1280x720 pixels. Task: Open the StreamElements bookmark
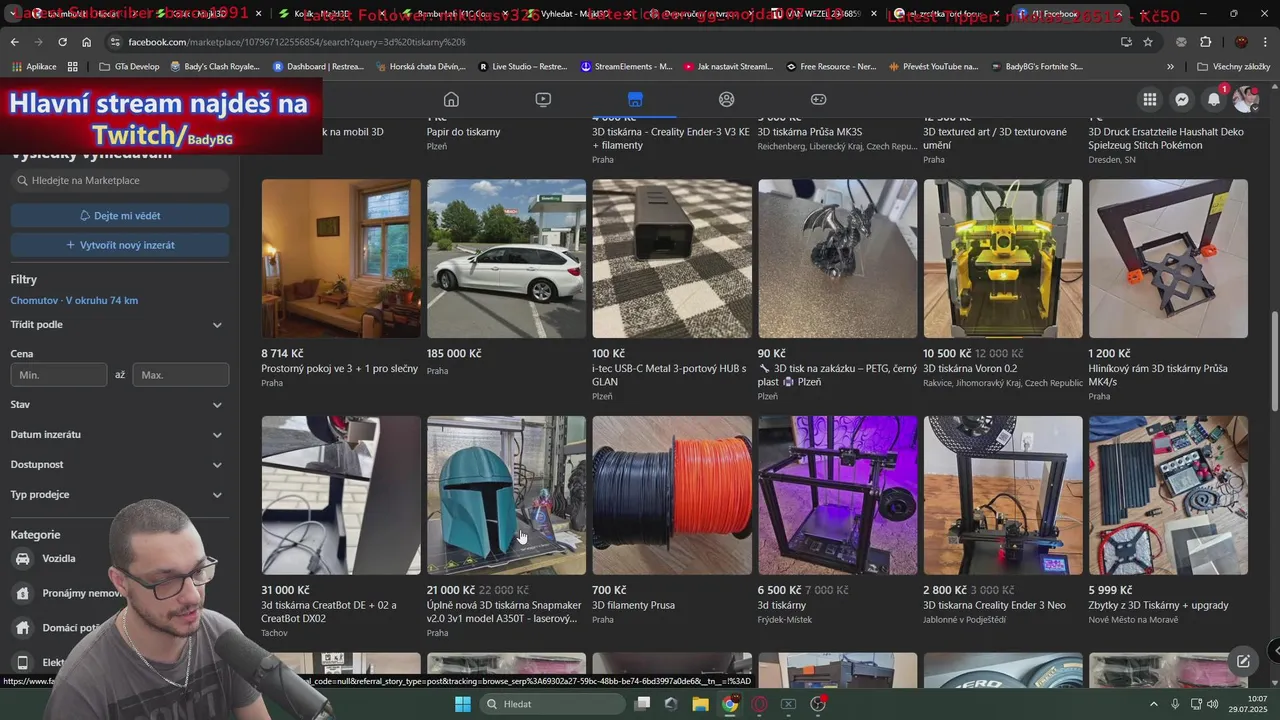point(627,67)
